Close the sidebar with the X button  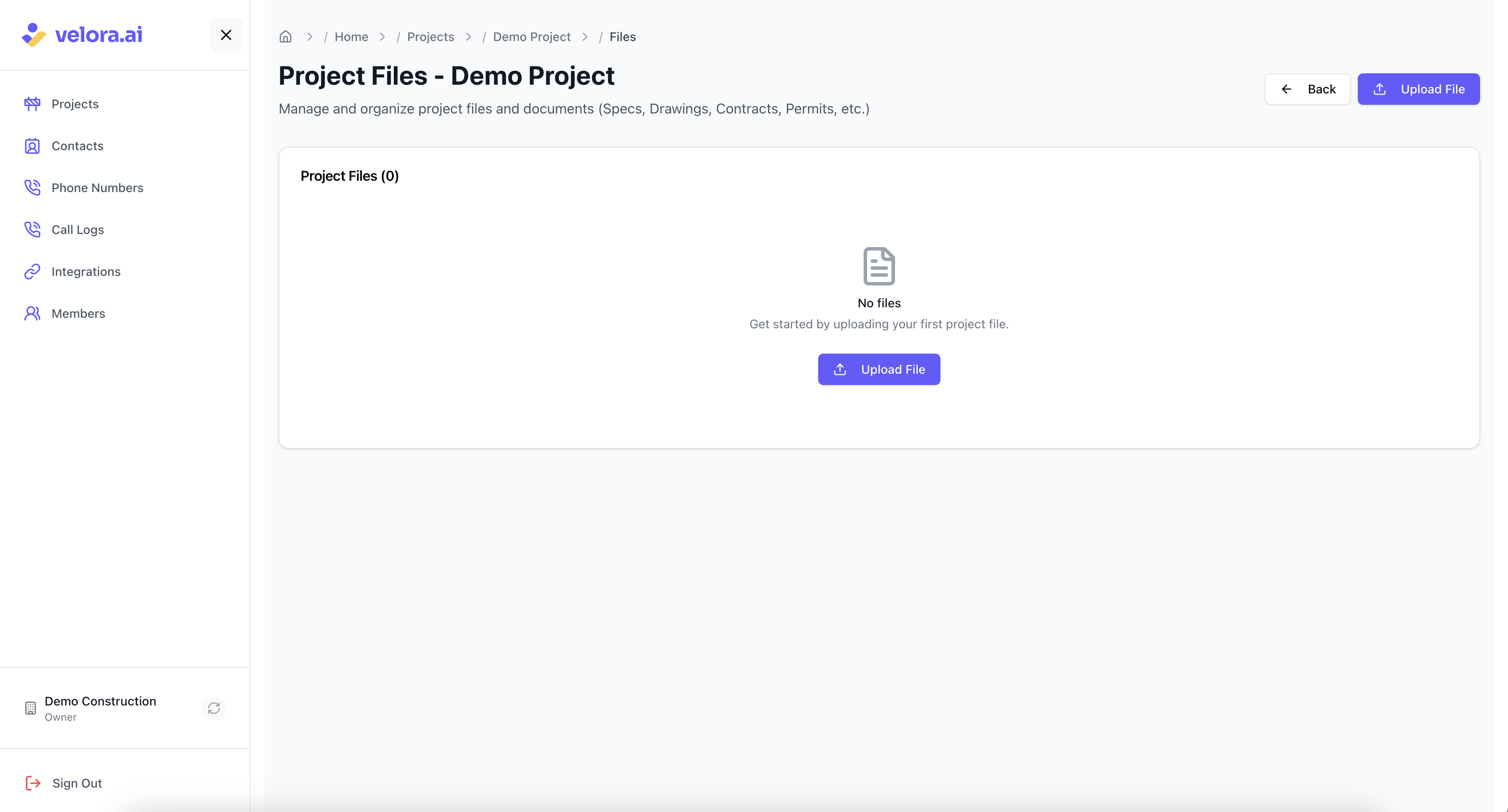(x=226, y=35)
